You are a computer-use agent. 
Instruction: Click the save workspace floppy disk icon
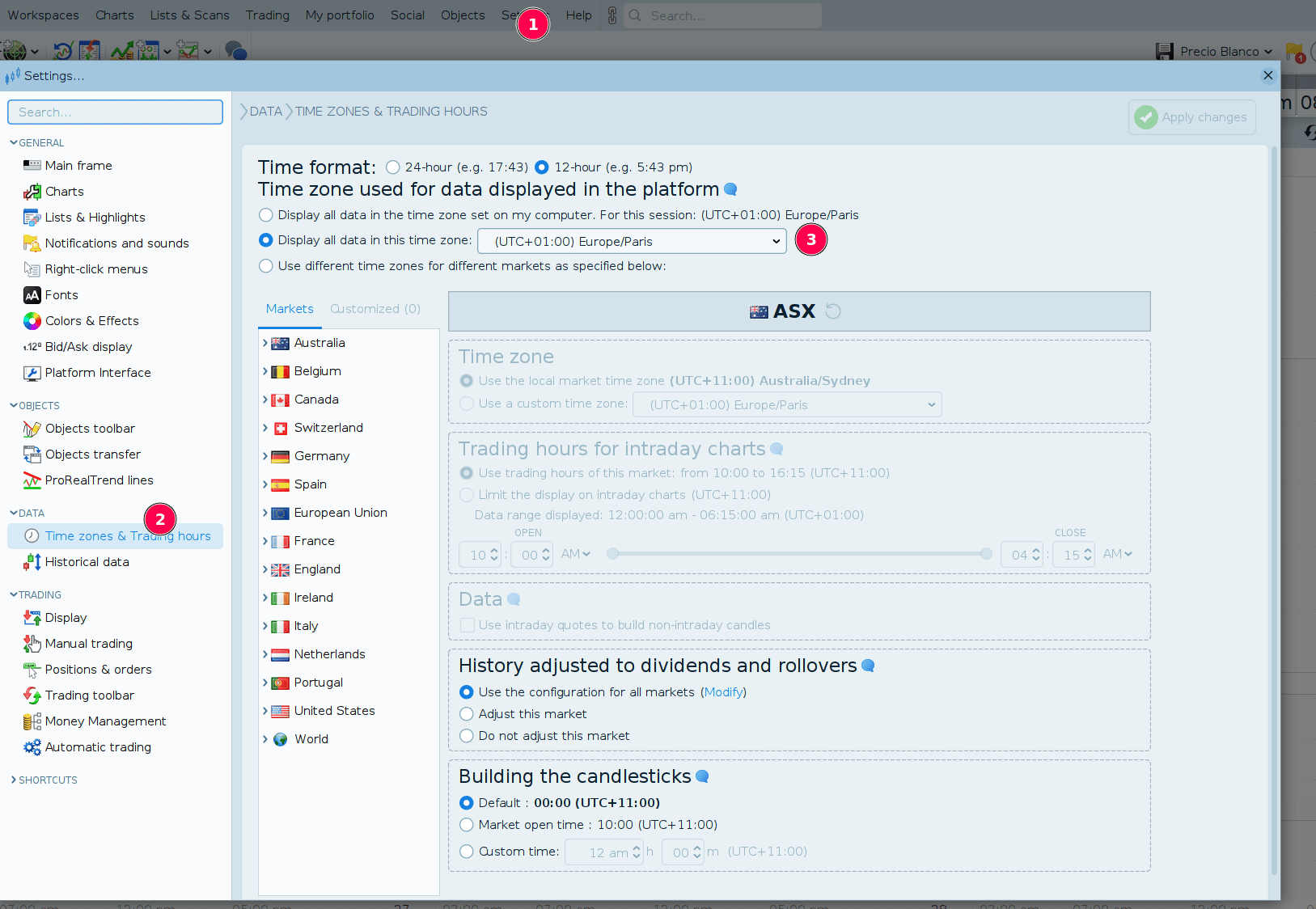tap(1165, 52)
